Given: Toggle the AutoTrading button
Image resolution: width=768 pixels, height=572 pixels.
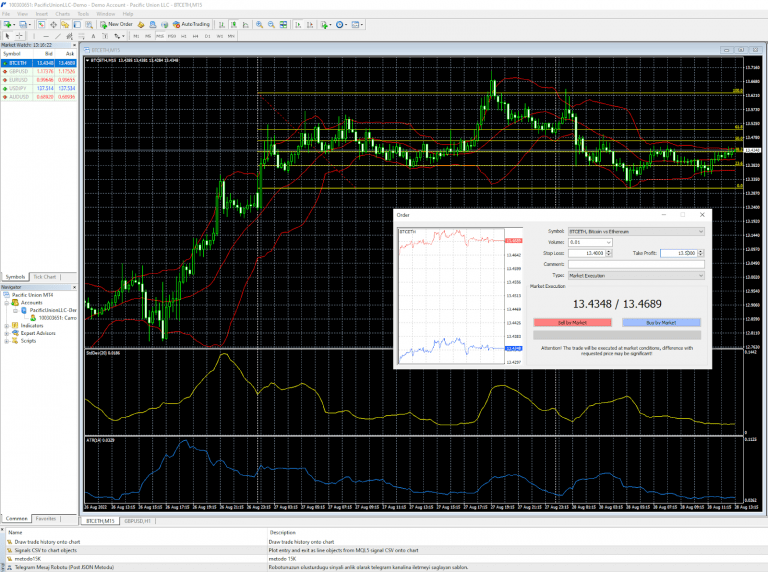Looking at the screenshot, I should (x=191, y=24).
